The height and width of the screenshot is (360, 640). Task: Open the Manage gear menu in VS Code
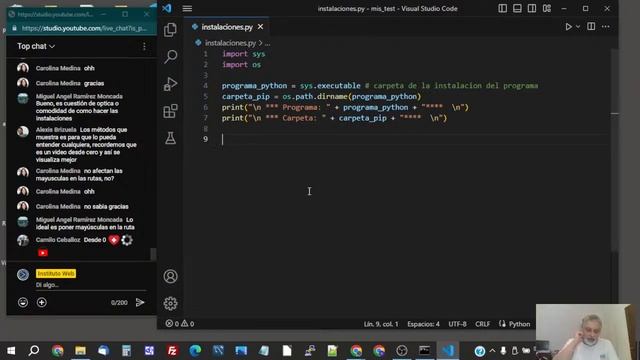pos(170,303)
